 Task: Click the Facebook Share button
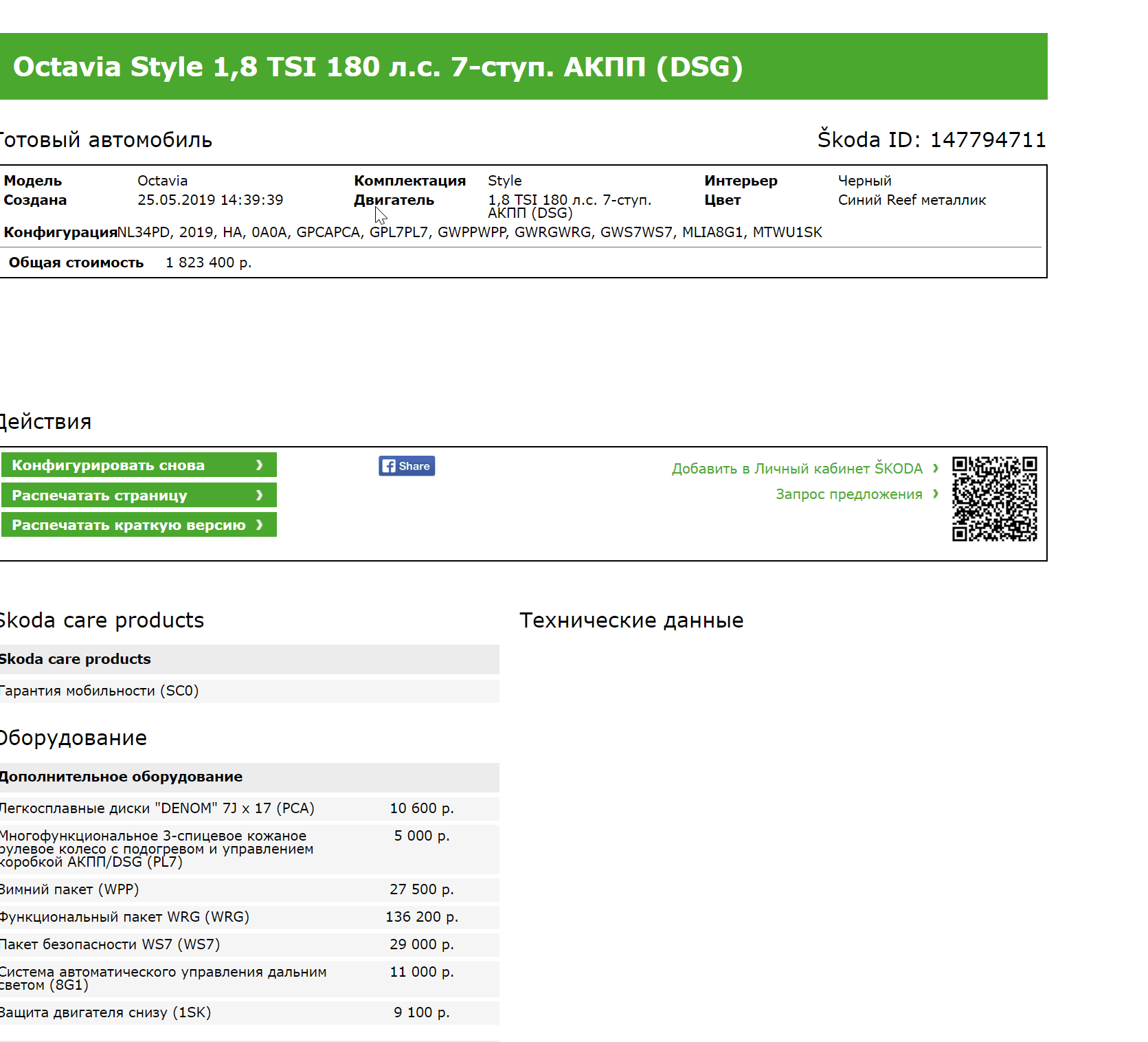click(x=407, y=466)
